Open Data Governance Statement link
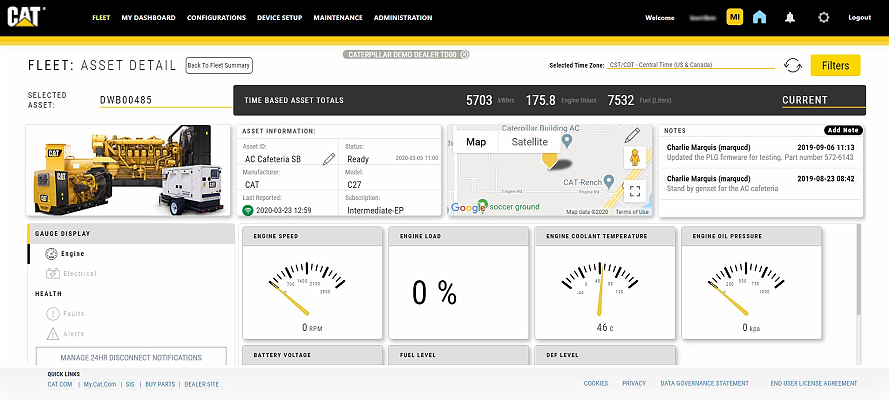889x400 pixels. click(704, 384)
